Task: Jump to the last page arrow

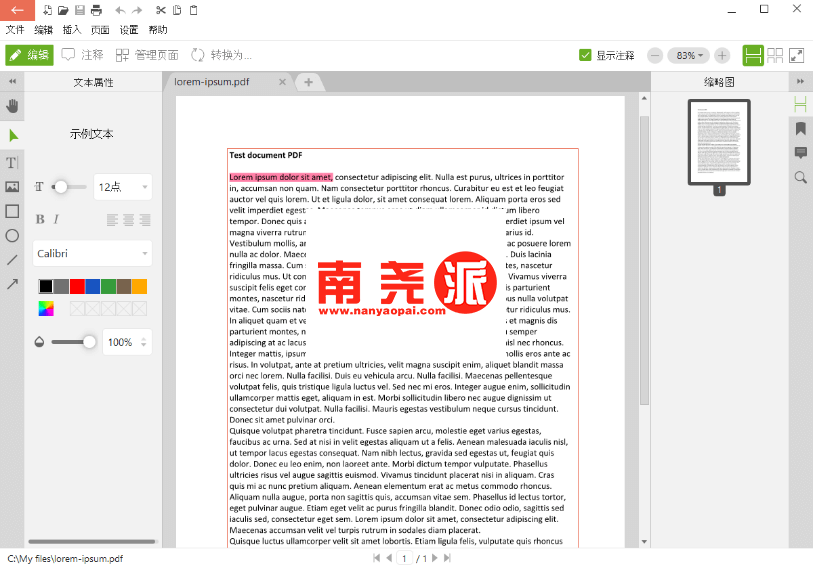Action: click(447, 558)
